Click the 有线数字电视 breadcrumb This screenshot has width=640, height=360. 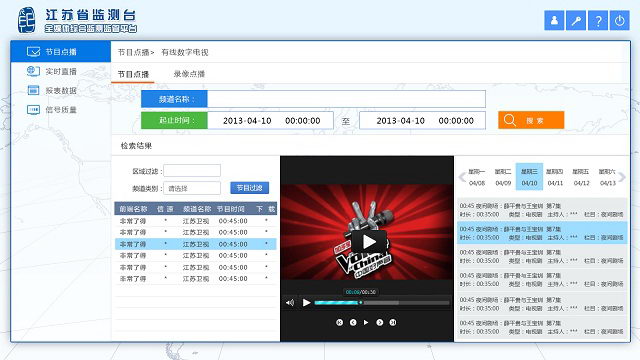(184, 52)
